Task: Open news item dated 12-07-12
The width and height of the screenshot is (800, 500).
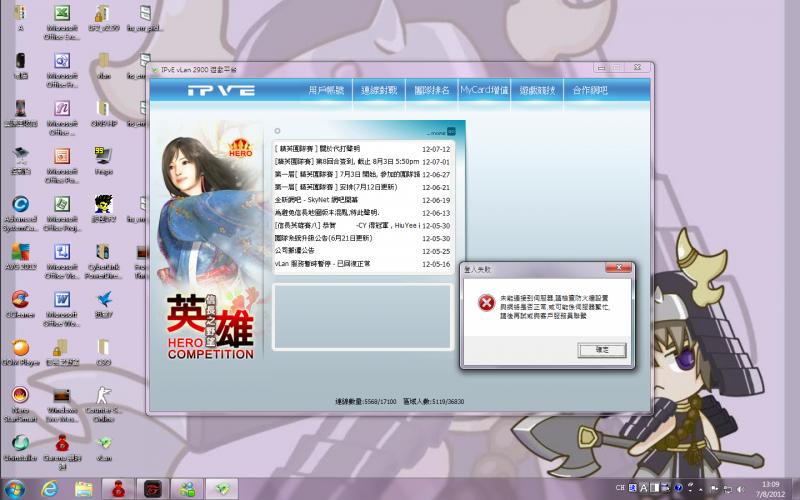Action: click(363, 149)
